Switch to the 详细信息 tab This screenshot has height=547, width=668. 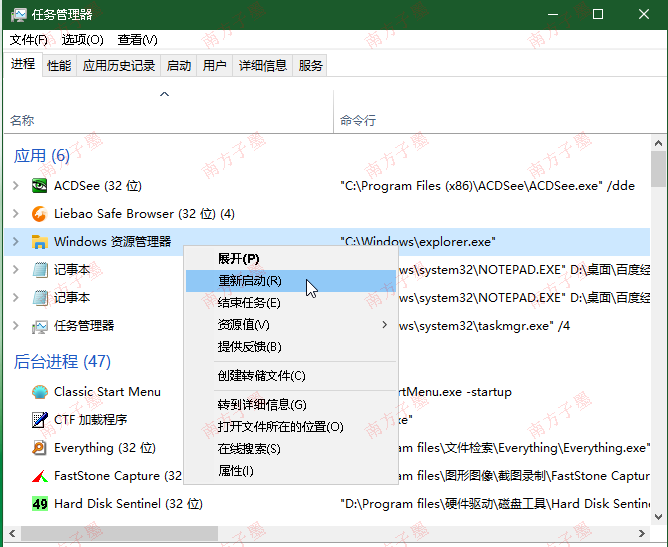tap(262, 66)
